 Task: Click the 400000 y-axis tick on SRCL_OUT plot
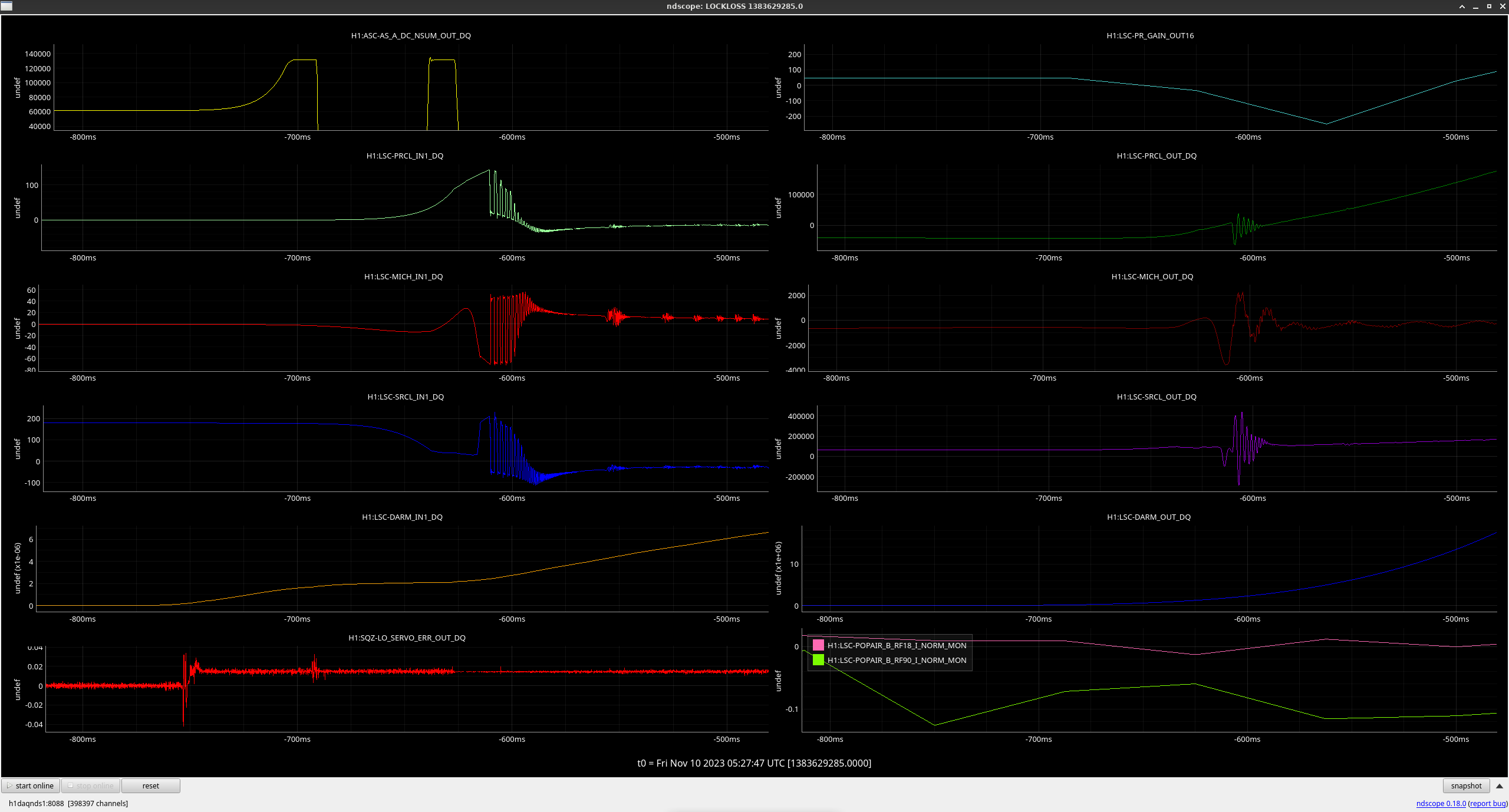tap(800, 416)
